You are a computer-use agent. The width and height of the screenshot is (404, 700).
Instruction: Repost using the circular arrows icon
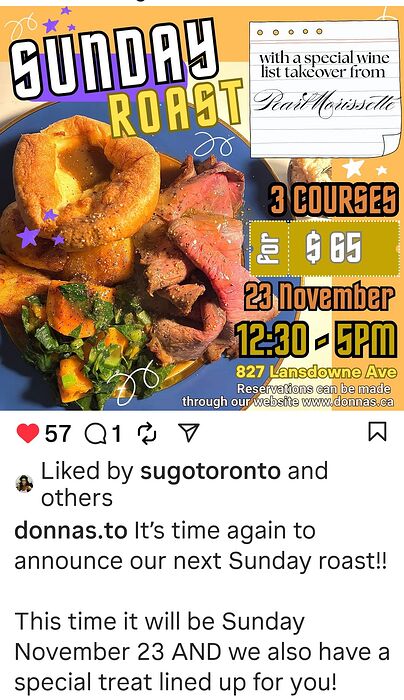[x=147, y=433]
